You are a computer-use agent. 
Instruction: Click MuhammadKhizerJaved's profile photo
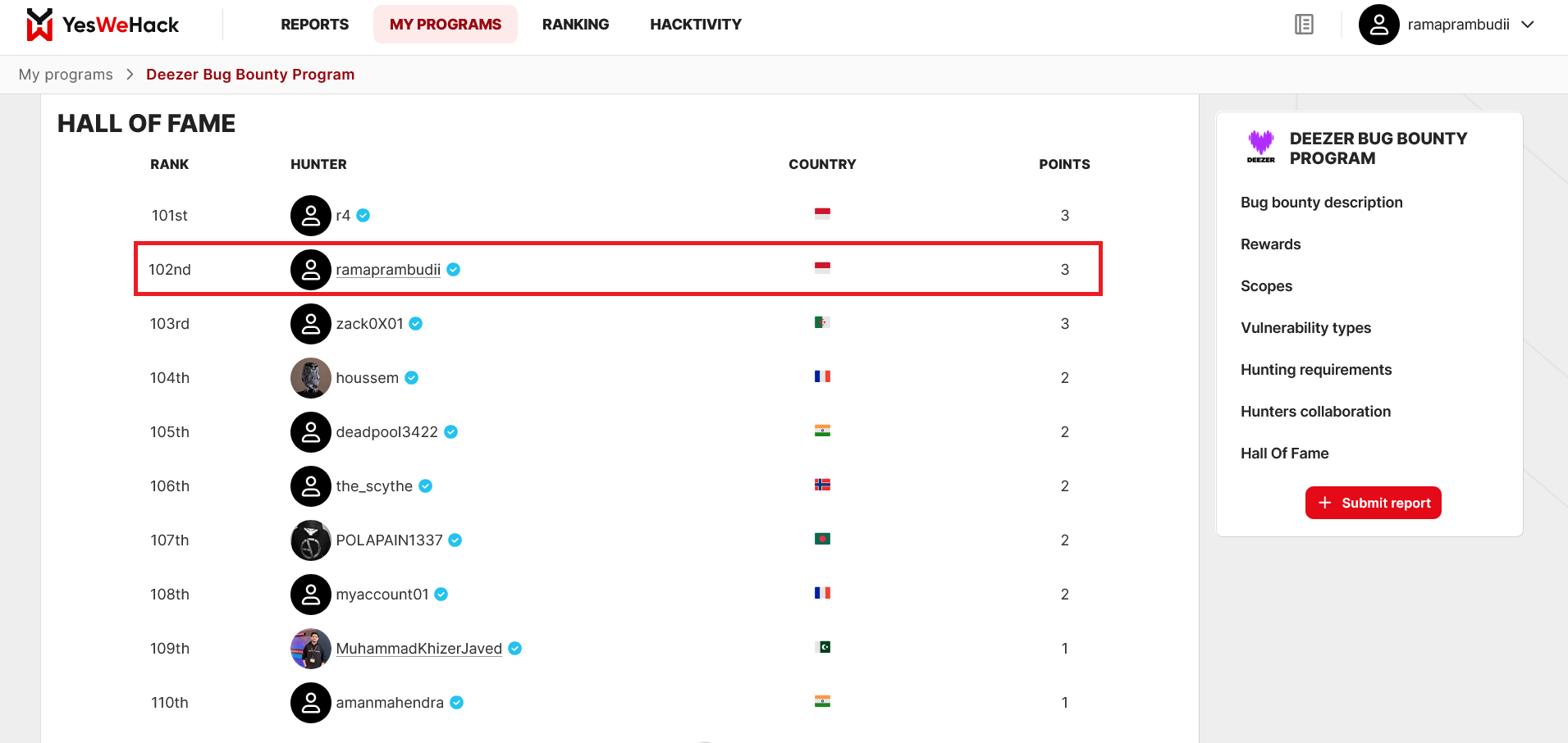pos(310,649)
